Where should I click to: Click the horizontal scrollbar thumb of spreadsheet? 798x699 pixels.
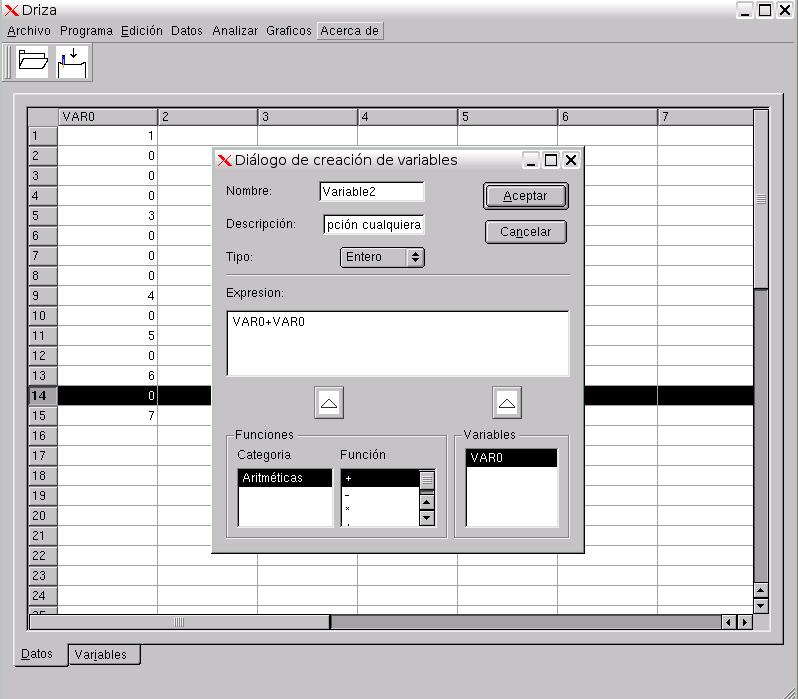click(180, 622)
